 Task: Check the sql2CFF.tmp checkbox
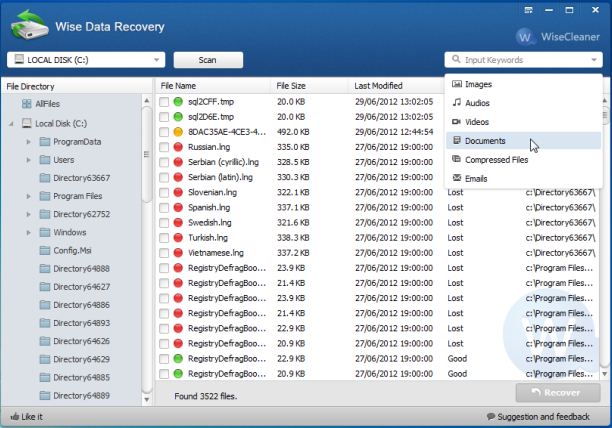pos(164,102)
